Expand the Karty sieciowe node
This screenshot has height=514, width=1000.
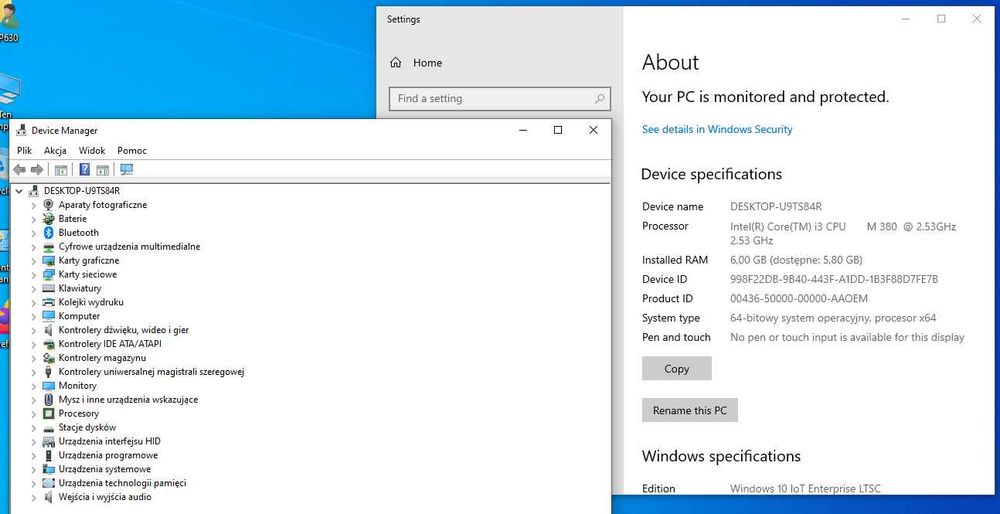pos(34,274)
